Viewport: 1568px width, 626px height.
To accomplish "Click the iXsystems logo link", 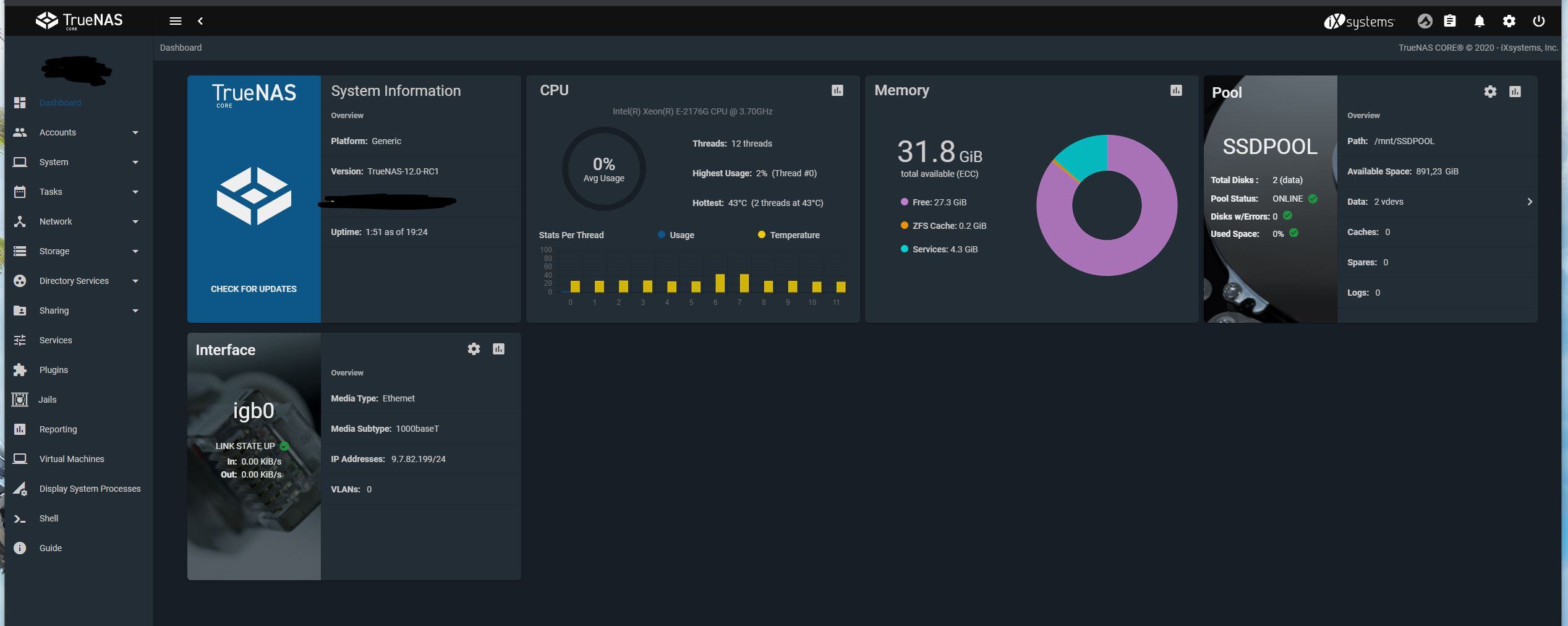I will tap(1359, 22).
